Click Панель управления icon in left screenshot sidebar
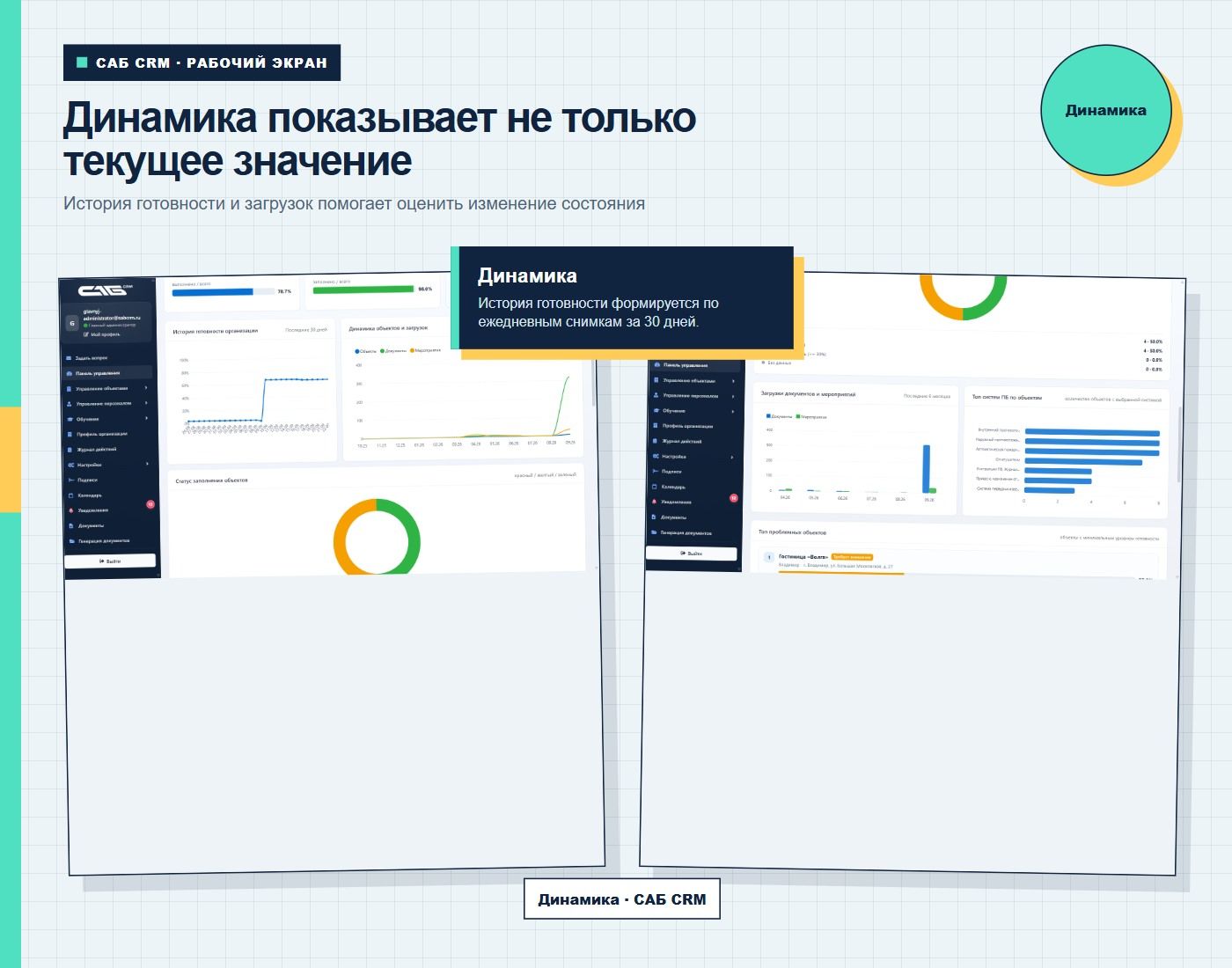Viewport: 1232px width, 968px height. (x=69, y=373)
